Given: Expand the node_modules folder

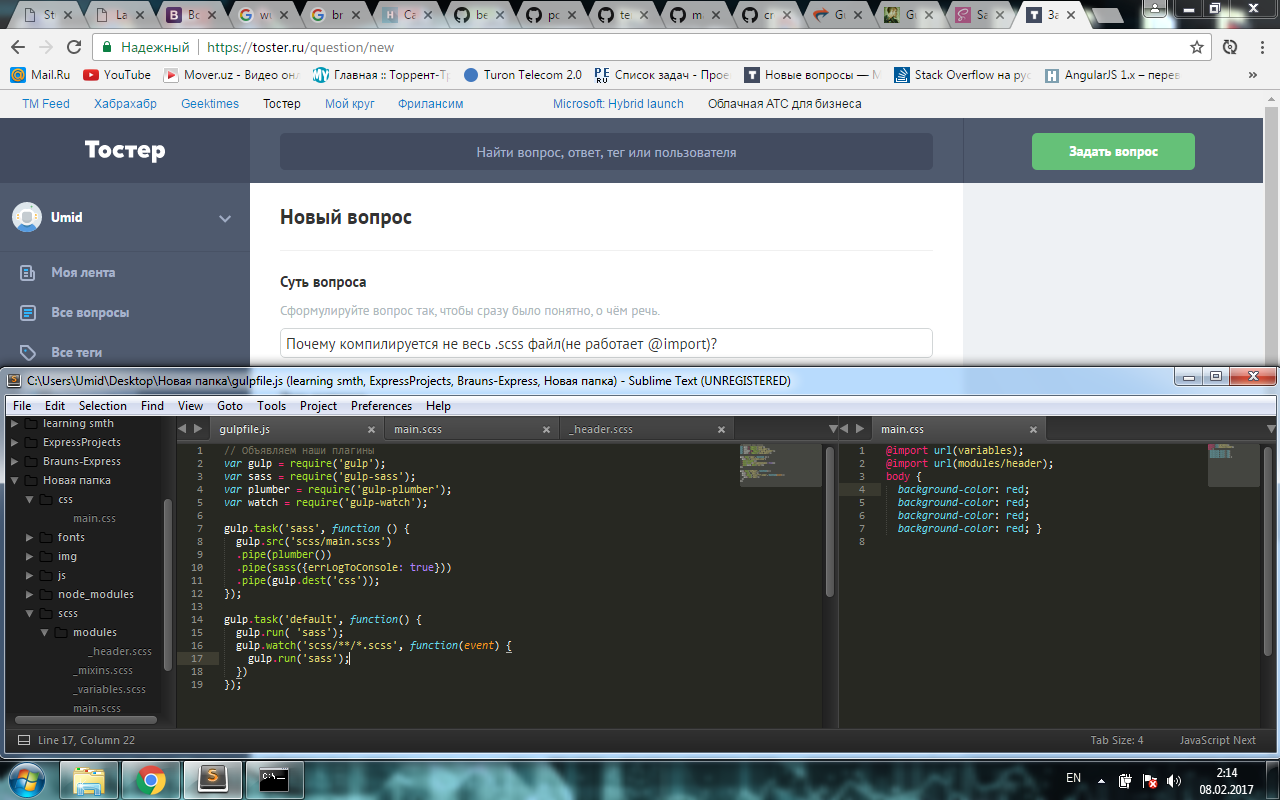Looking at the screenshot, I should 30,594.
